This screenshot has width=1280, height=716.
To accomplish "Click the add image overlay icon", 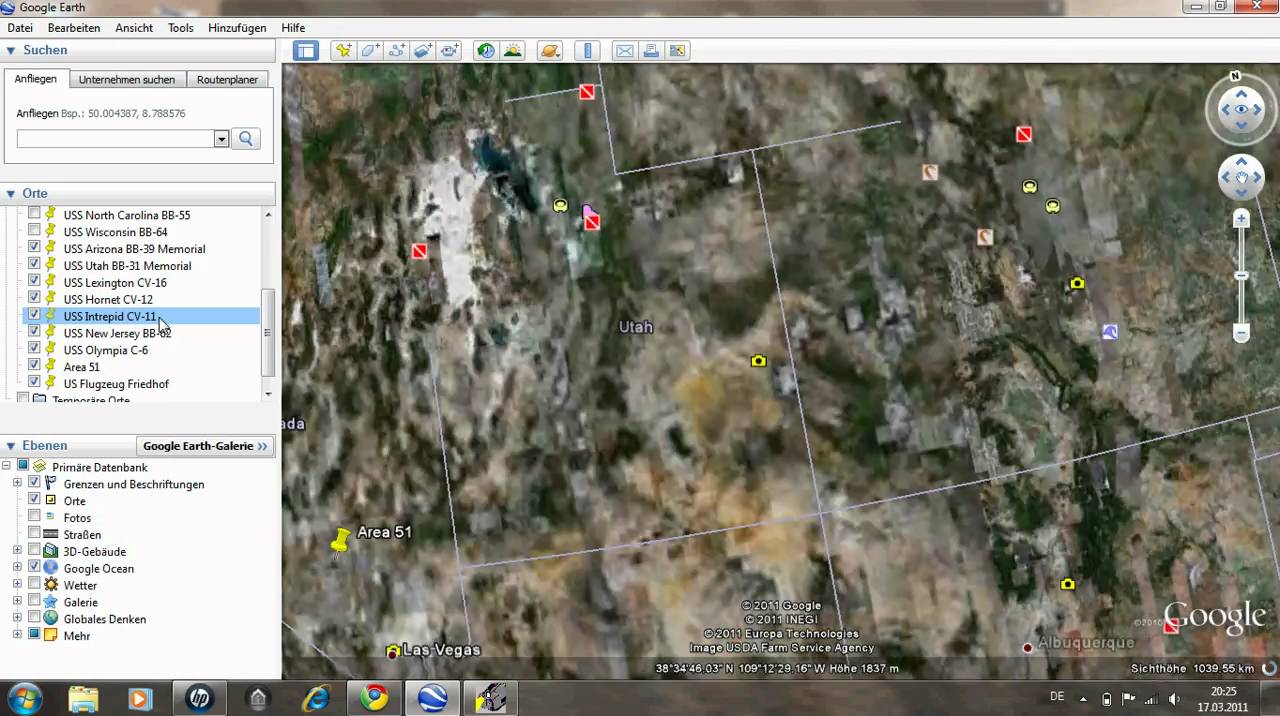I will click(422, 50).
